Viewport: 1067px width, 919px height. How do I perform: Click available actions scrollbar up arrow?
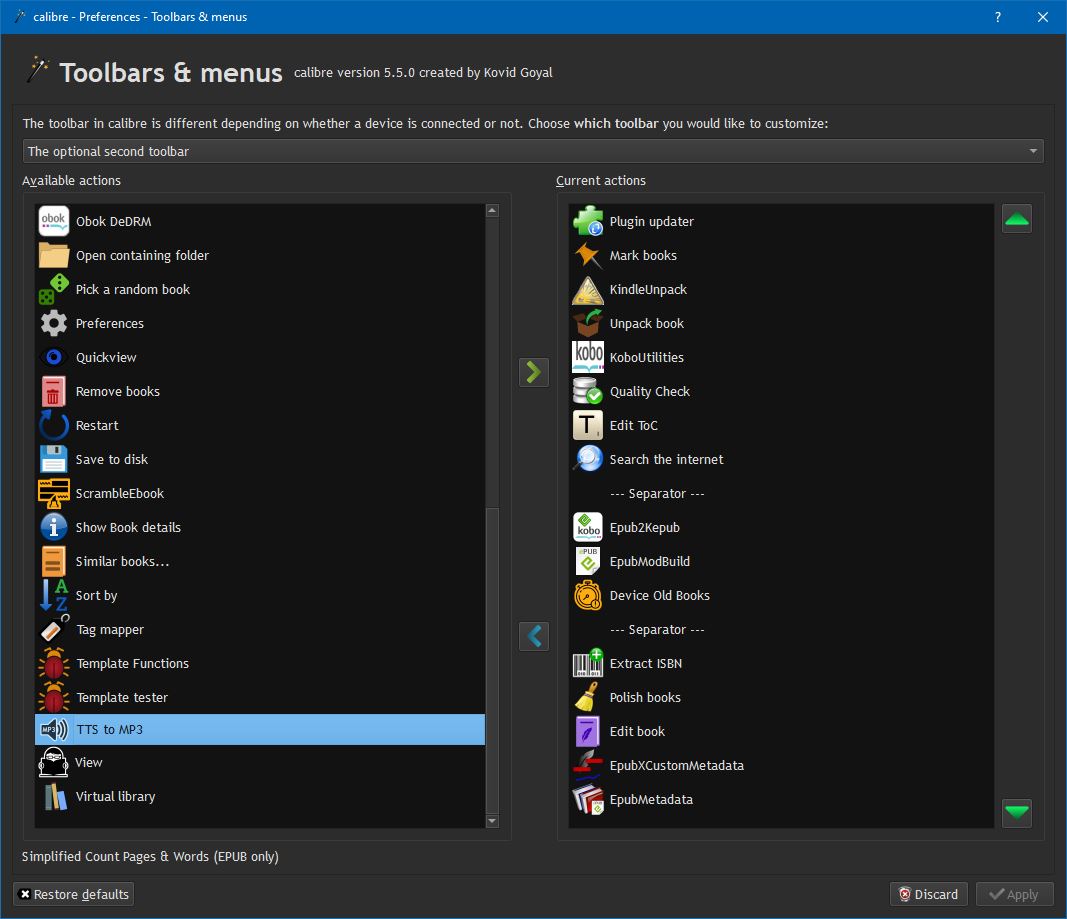coord(493,210)
